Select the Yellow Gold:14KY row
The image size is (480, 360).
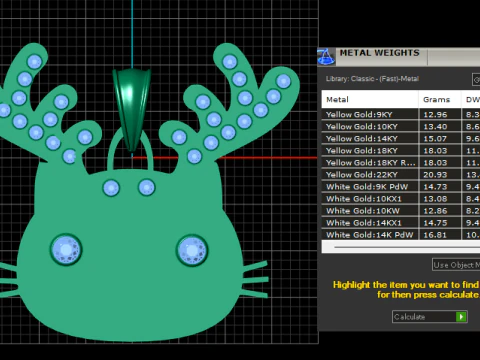click(401, 138)
